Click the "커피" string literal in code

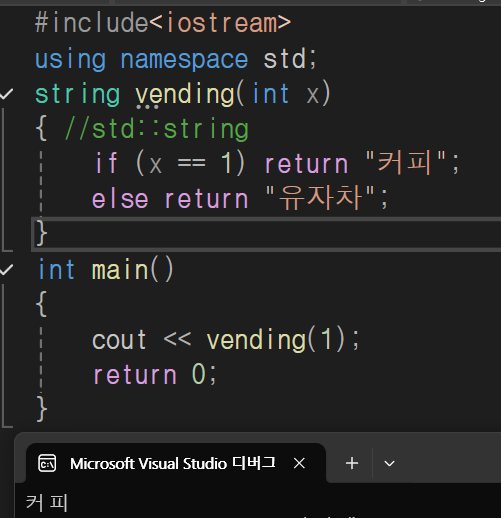click(406, 163)
